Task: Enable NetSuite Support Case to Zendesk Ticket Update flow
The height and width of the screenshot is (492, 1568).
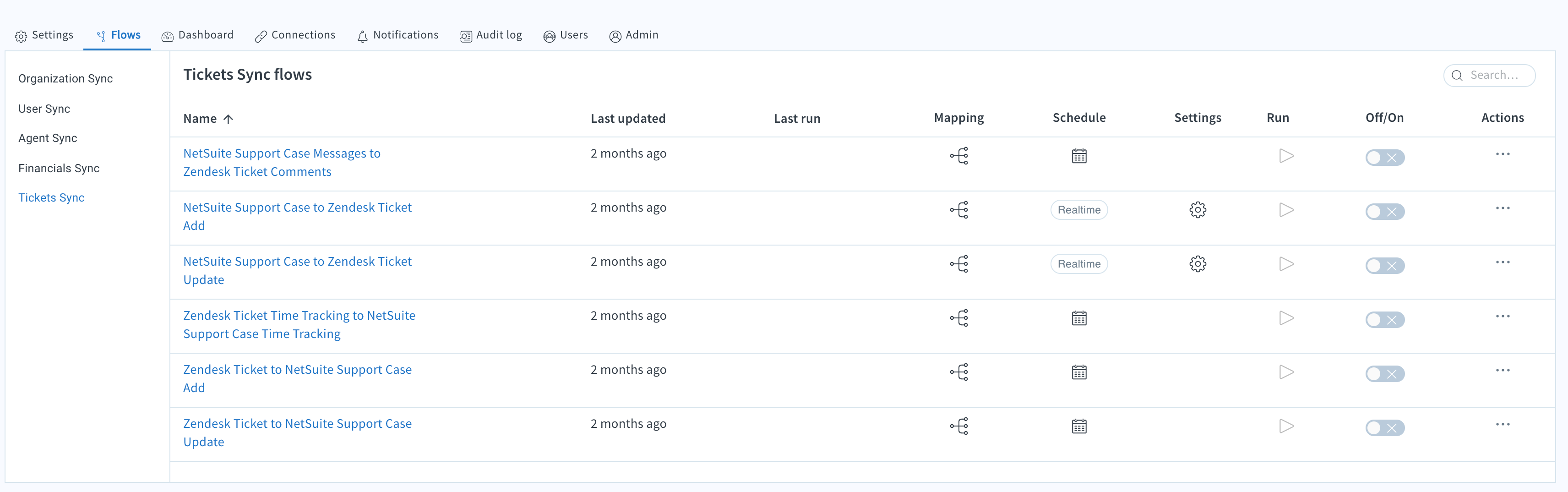Action: coord(1385,266)
